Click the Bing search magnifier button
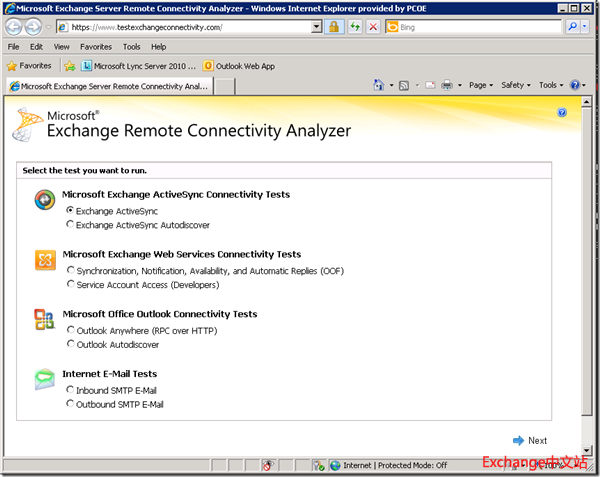The image size is (600, 477). (572, 27)
